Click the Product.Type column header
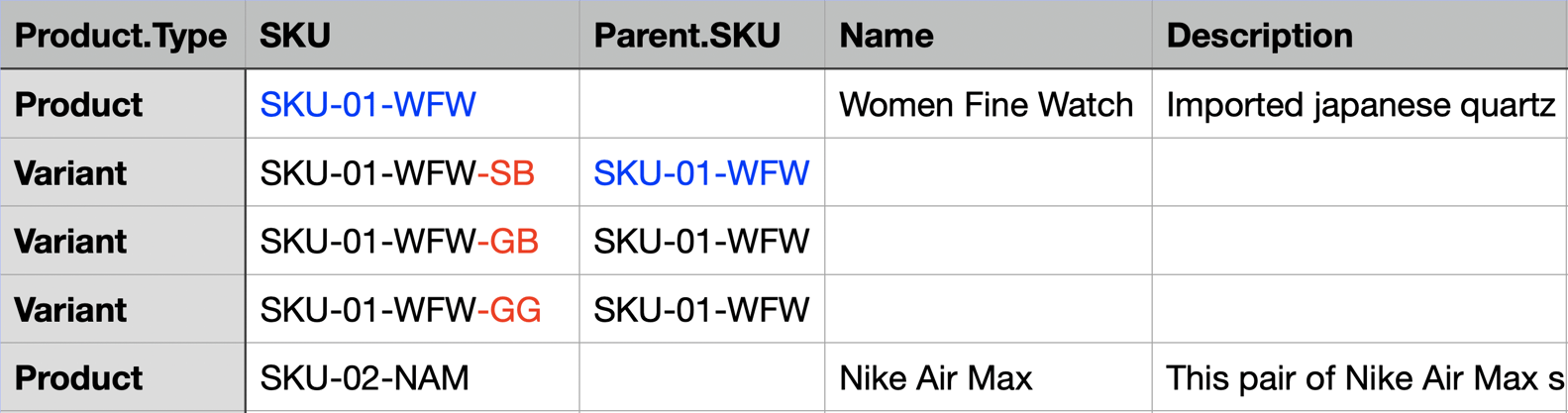This screenshot has width=1568, height=413. (x=120, y=36)
